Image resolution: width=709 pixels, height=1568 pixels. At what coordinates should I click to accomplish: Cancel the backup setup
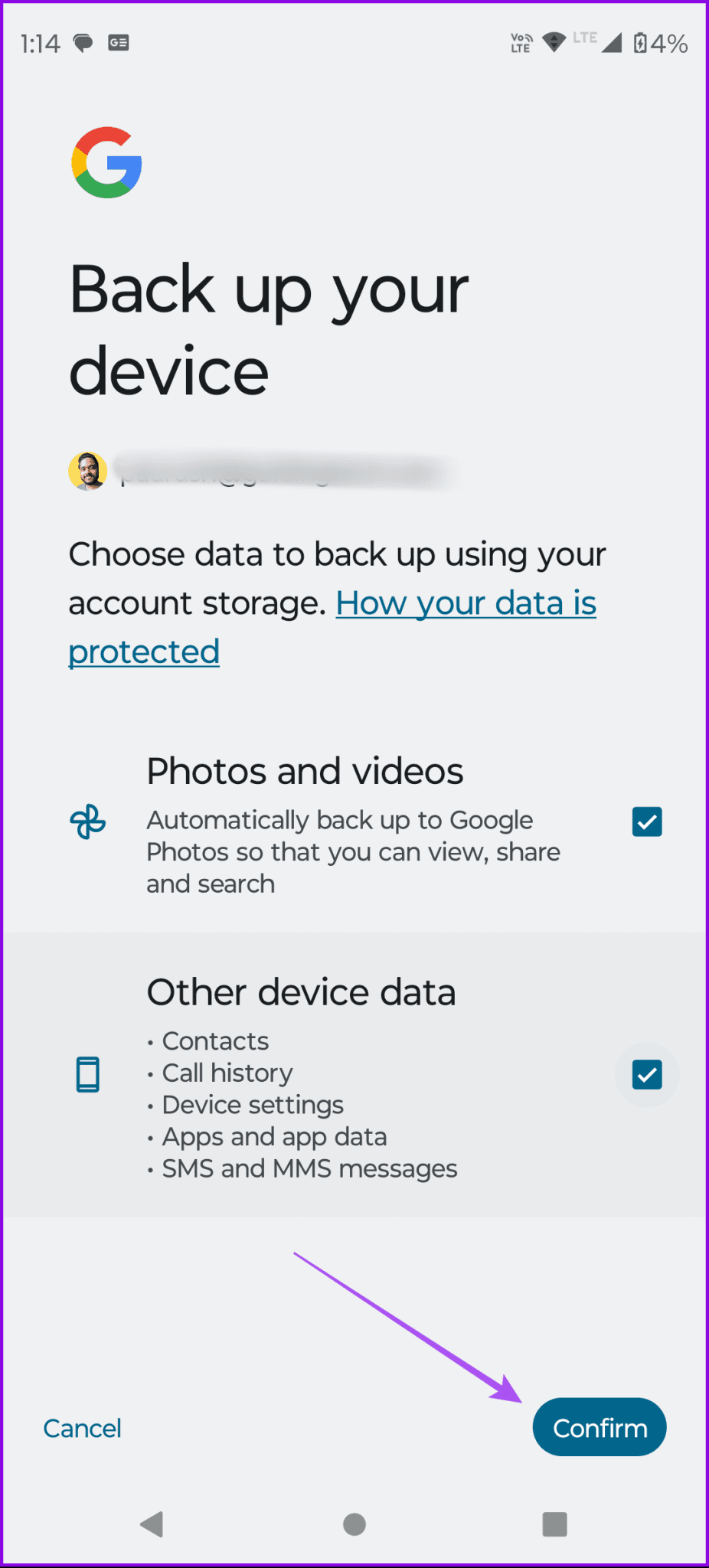click(82, 1427)
